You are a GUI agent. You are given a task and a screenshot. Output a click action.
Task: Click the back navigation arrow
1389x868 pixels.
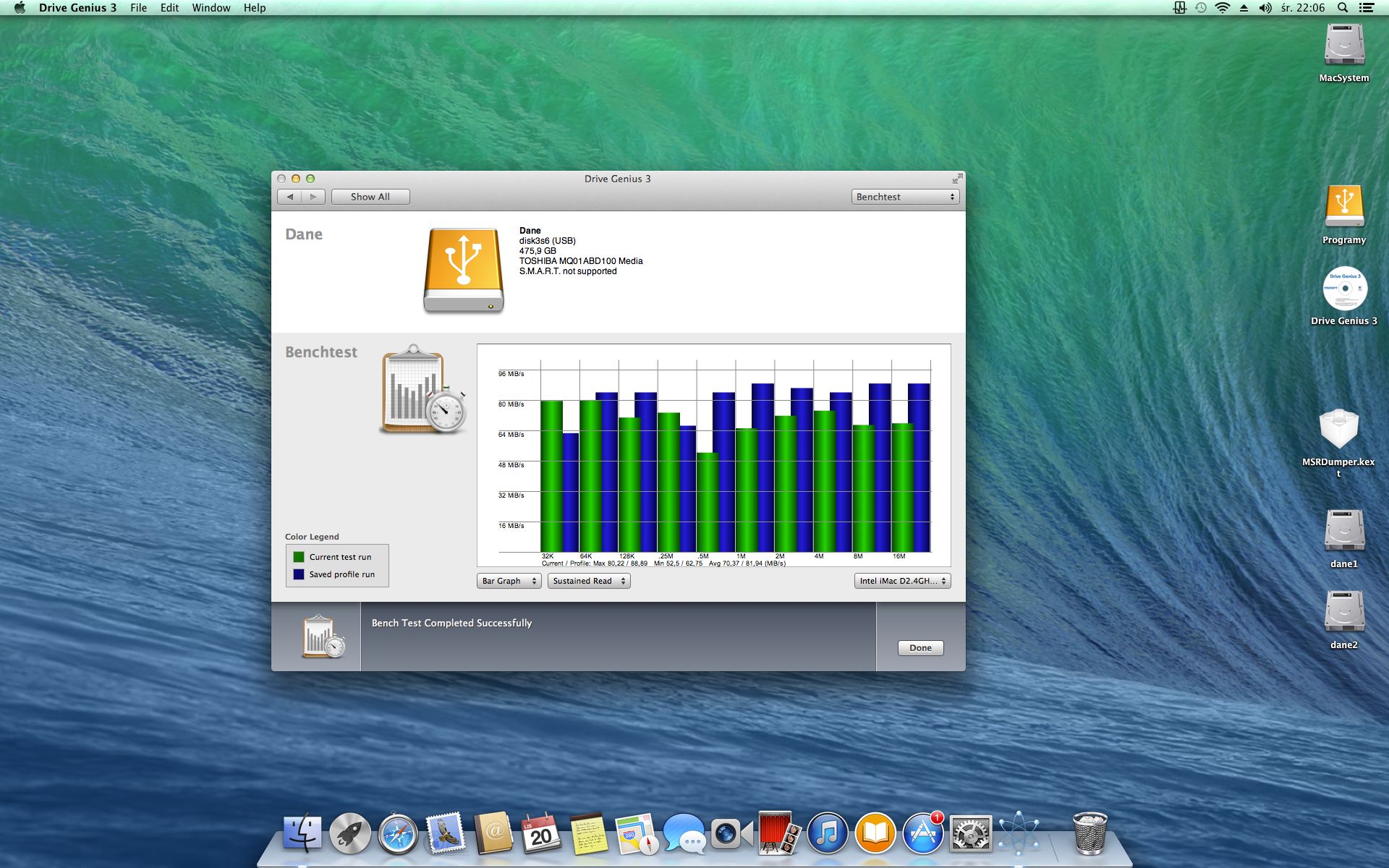coord(289,197)
